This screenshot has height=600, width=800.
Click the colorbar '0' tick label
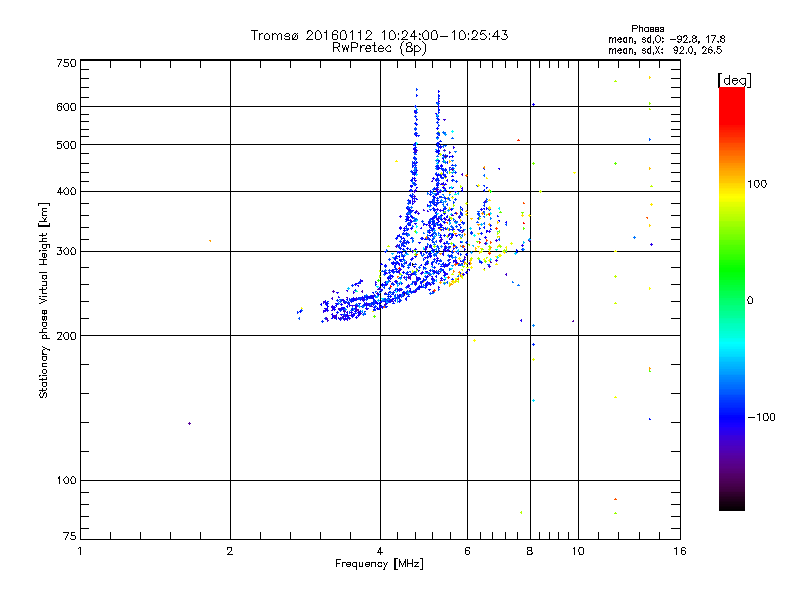[x=750, y=301]
